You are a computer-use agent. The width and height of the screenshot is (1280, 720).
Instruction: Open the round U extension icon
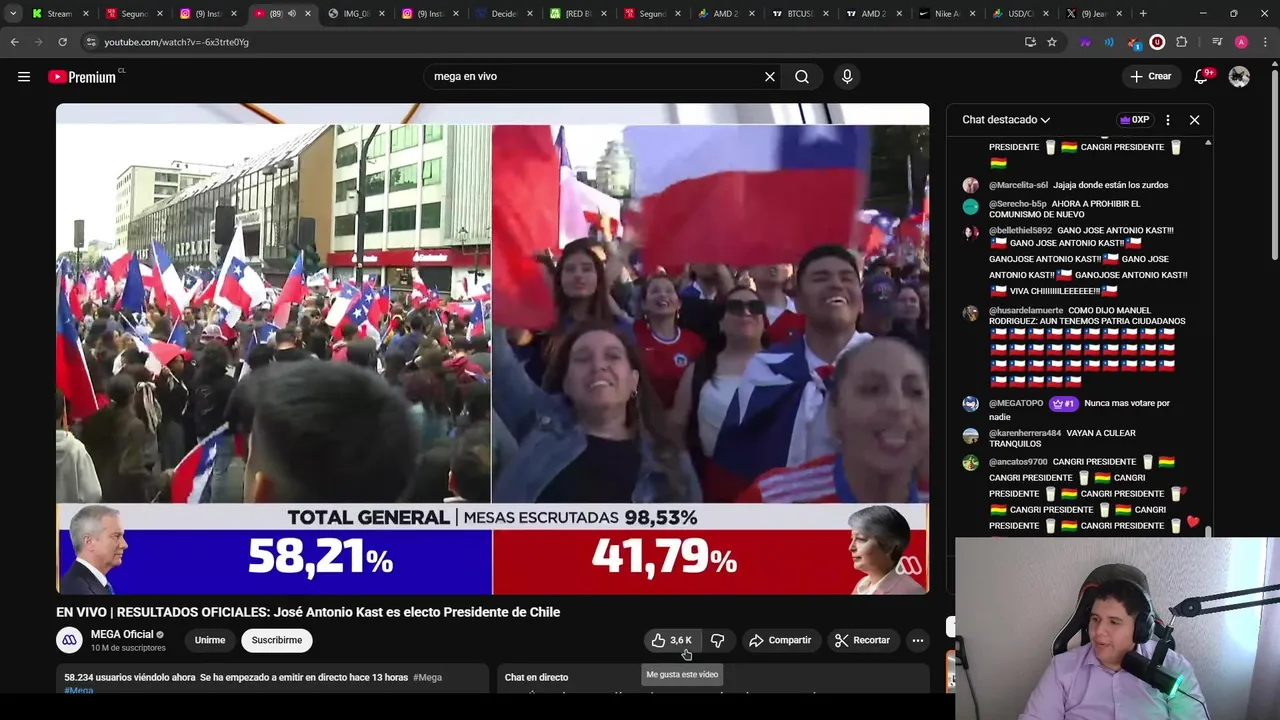[x=1157, y=42]
